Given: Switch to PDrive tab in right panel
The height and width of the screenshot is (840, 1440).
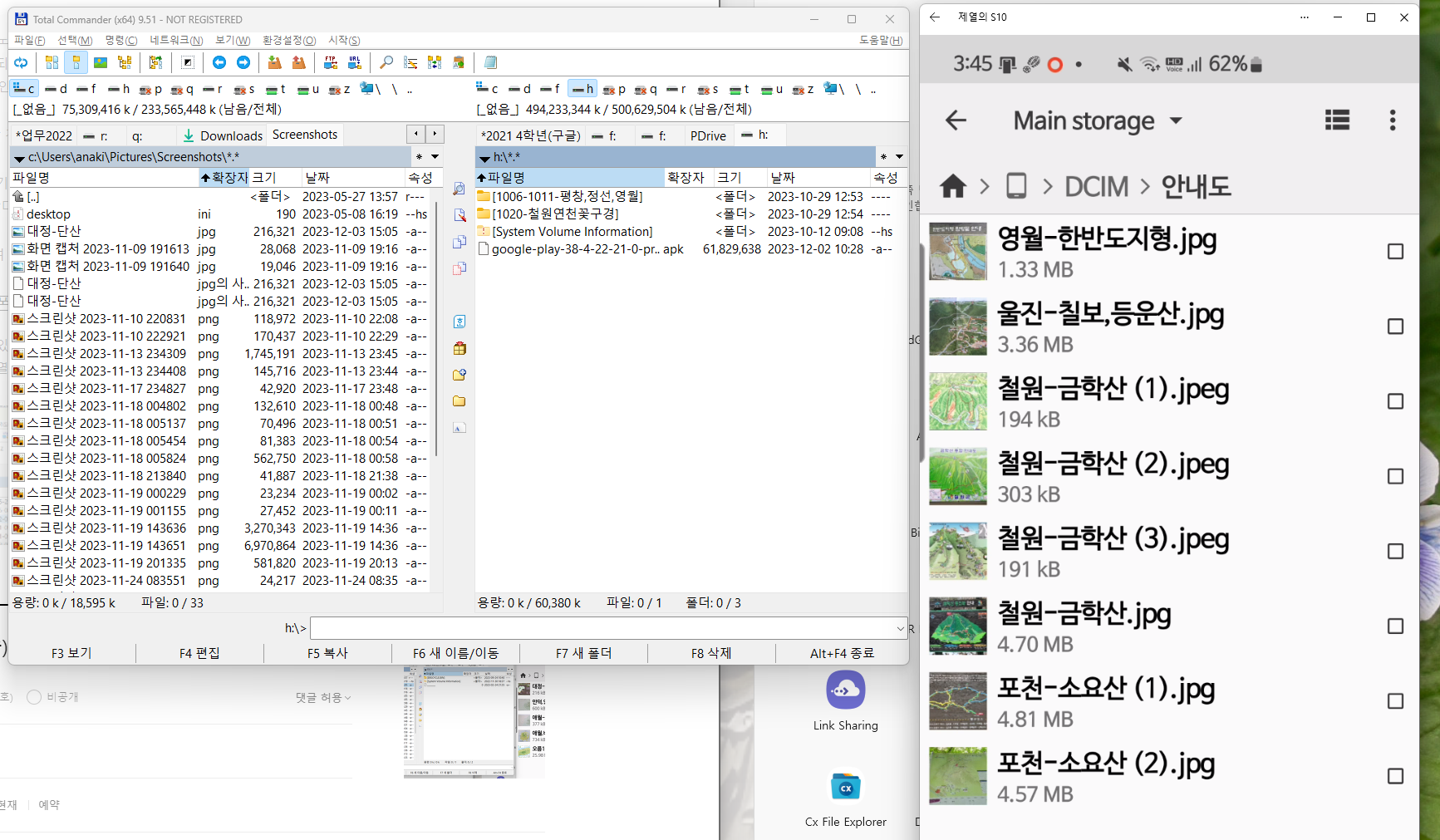Looking at the screenshot, I should point(708,135).
